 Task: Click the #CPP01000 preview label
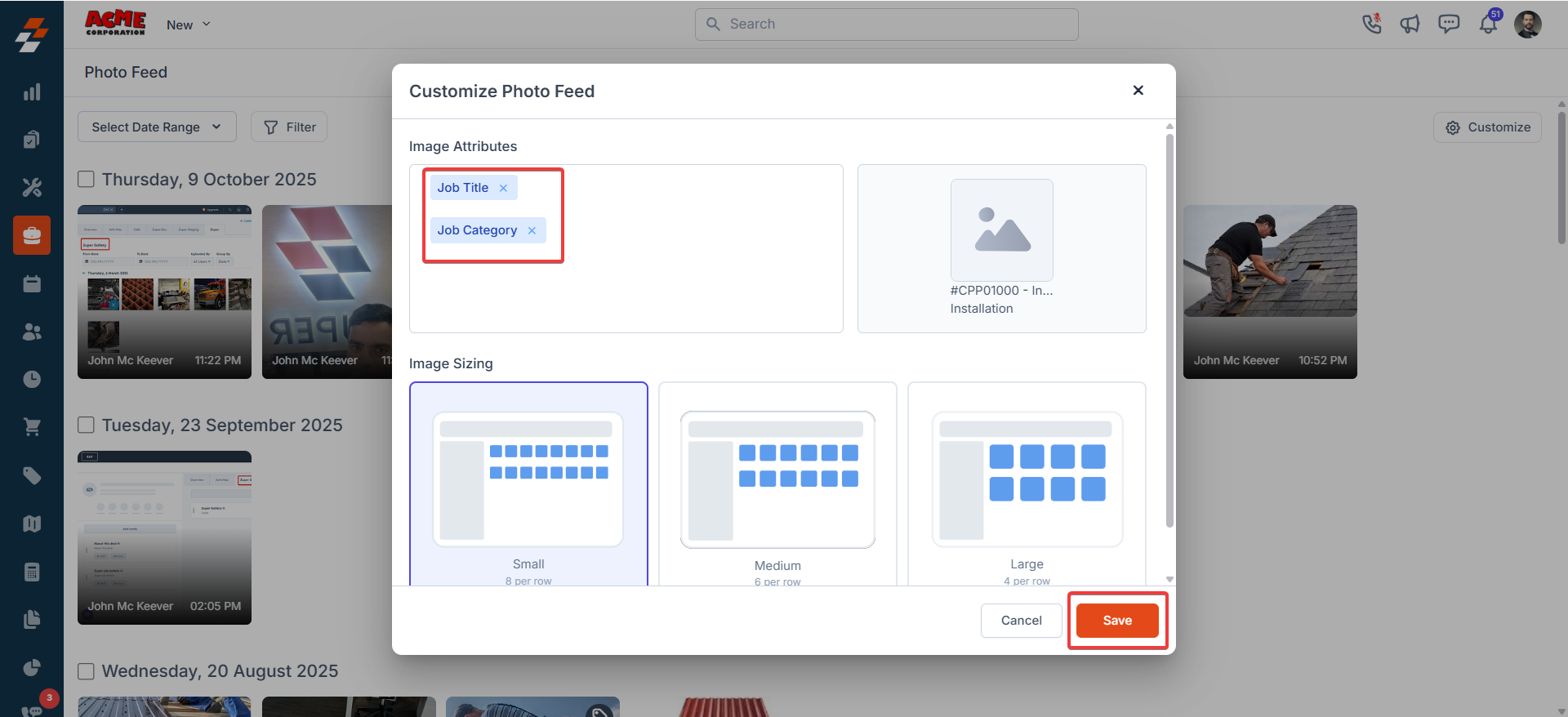tap(1001, 291)
